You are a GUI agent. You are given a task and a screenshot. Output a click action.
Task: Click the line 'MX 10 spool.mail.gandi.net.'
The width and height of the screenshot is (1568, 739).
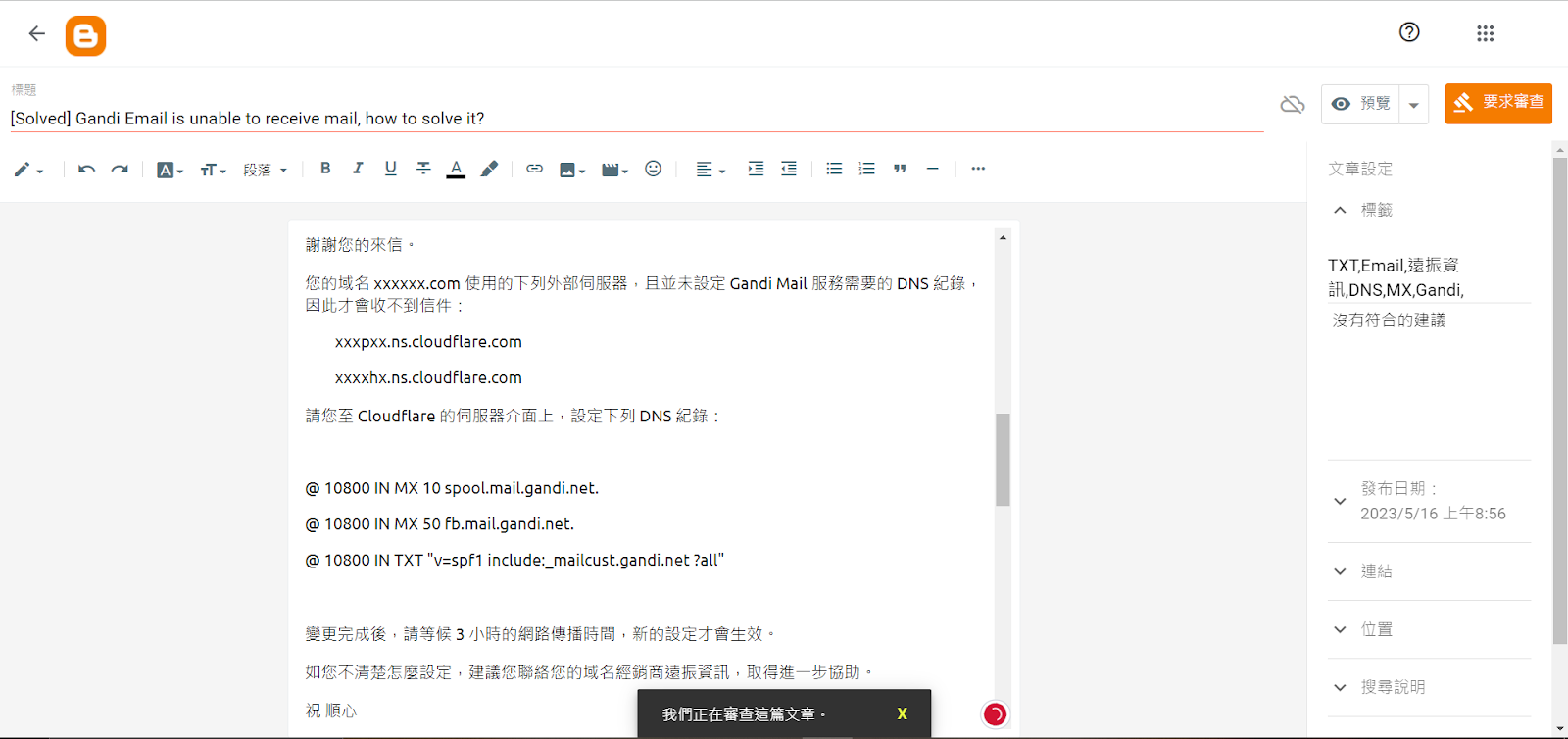tap(452, 488)
